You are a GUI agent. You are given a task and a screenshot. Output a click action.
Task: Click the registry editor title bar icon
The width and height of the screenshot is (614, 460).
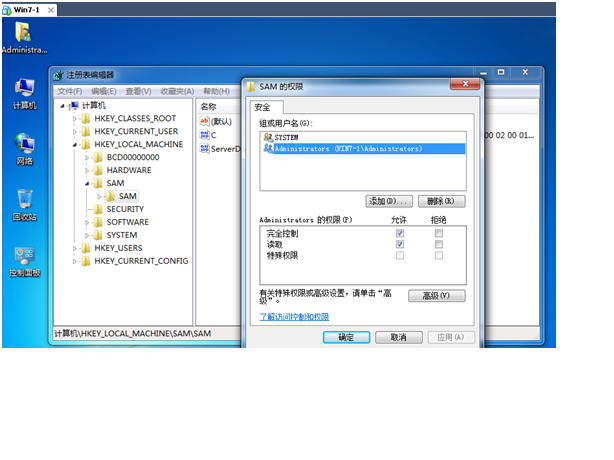(x=59, y=75)
